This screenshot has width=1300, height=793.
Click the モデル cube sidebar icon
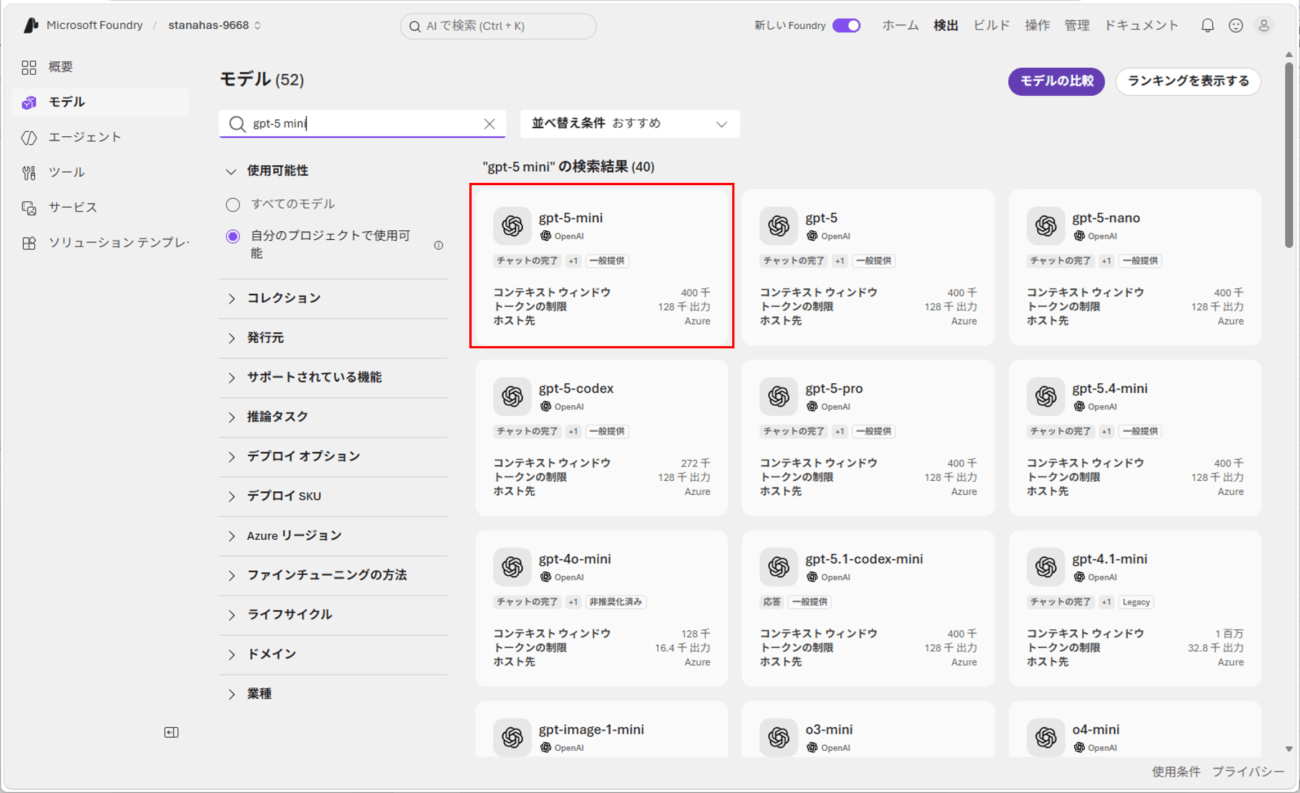point(29,102)
